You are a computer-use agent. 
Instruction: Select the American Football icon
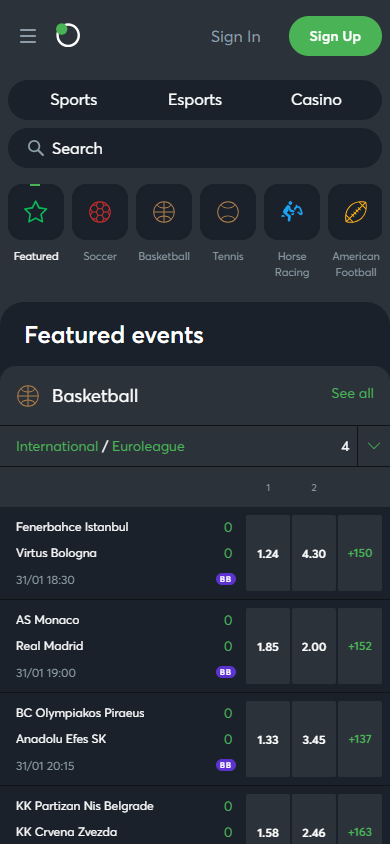click(356, 212)
